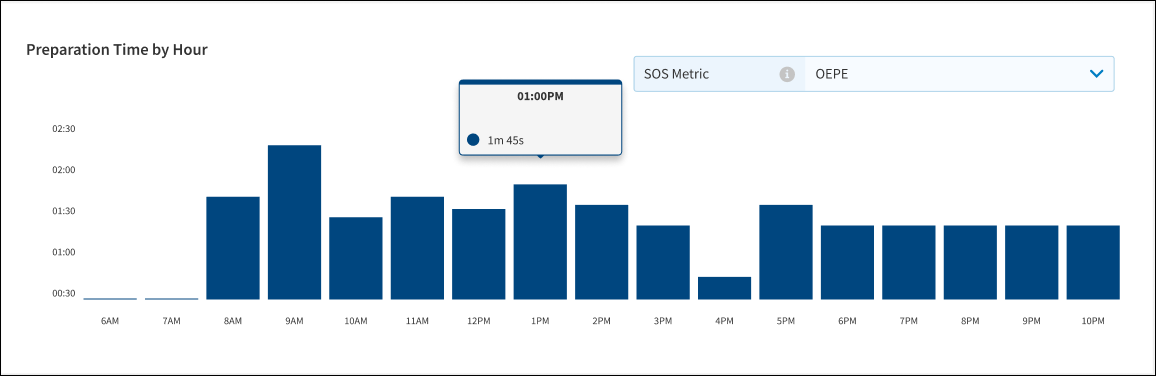Click the 5PM bar

click(x=786, y=252)
